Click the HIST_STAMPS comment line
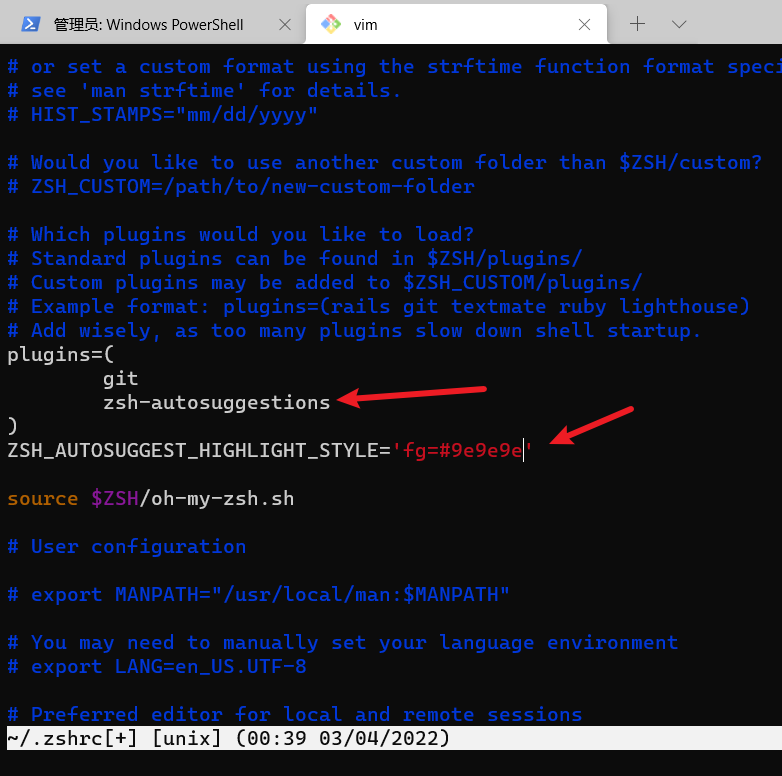 click(163, 115)
